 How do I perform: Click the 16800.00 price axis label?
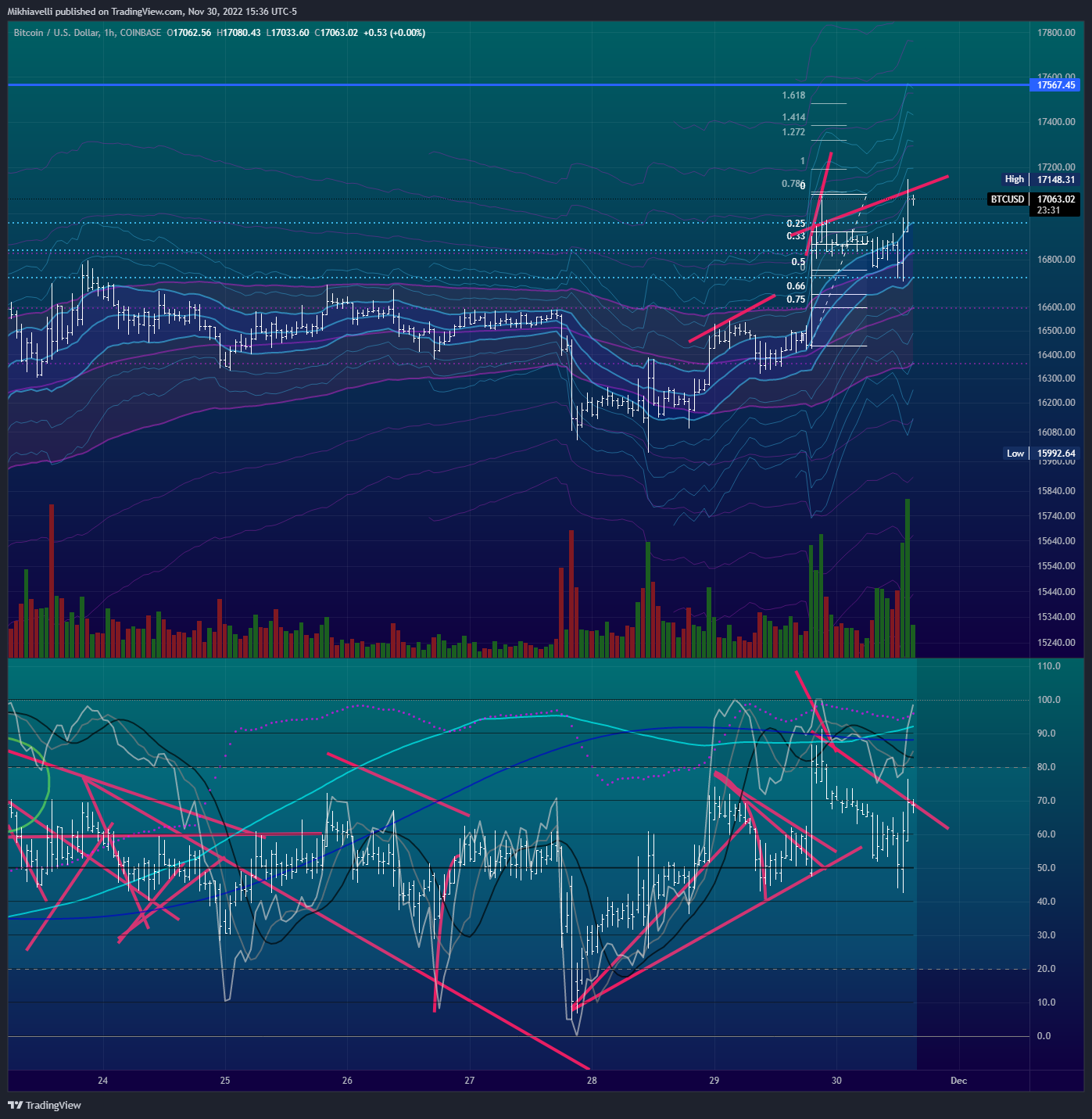tap(1056, 260)
